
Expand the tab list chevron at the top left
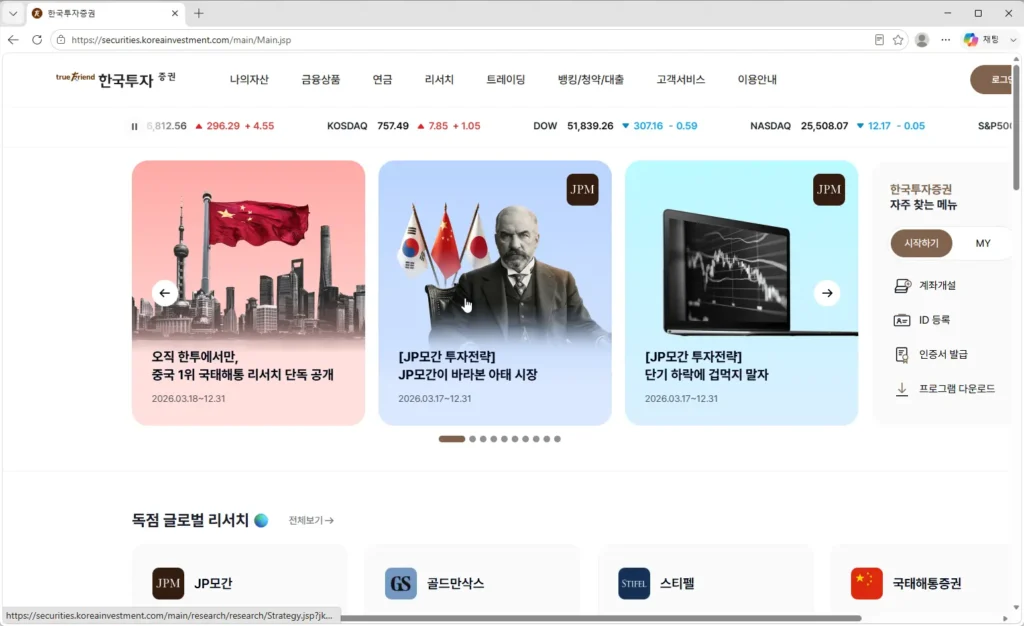coord(12,13)
